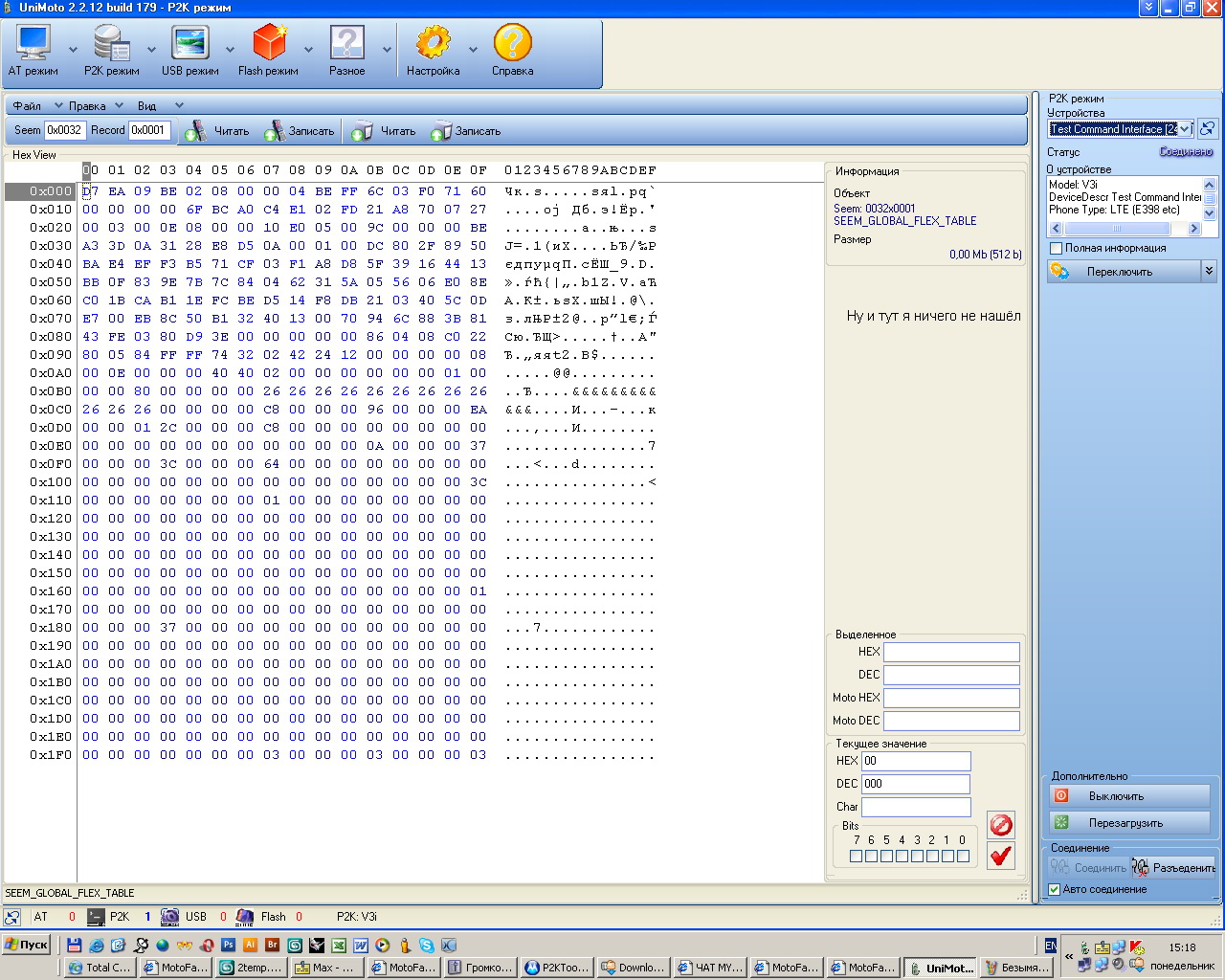Screen dimensions: 1225x980
Task: Open the Файл menu
Action: point(27,105)
